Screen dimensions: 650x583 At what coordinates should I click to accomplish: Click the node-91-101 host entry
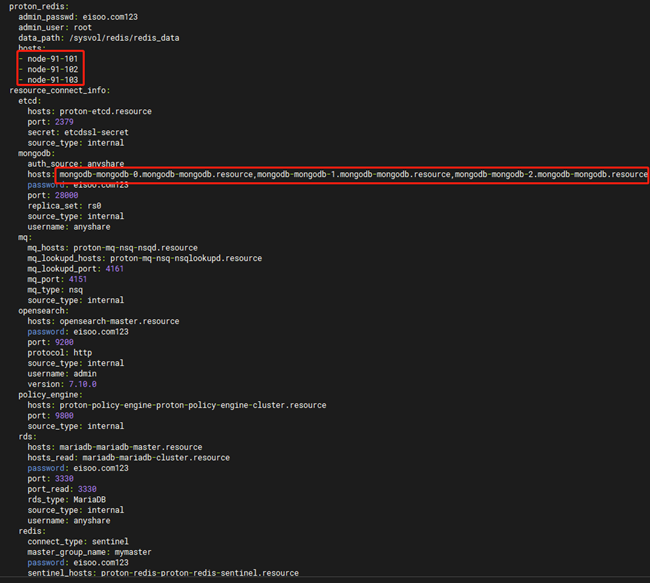tap(53, 59)
